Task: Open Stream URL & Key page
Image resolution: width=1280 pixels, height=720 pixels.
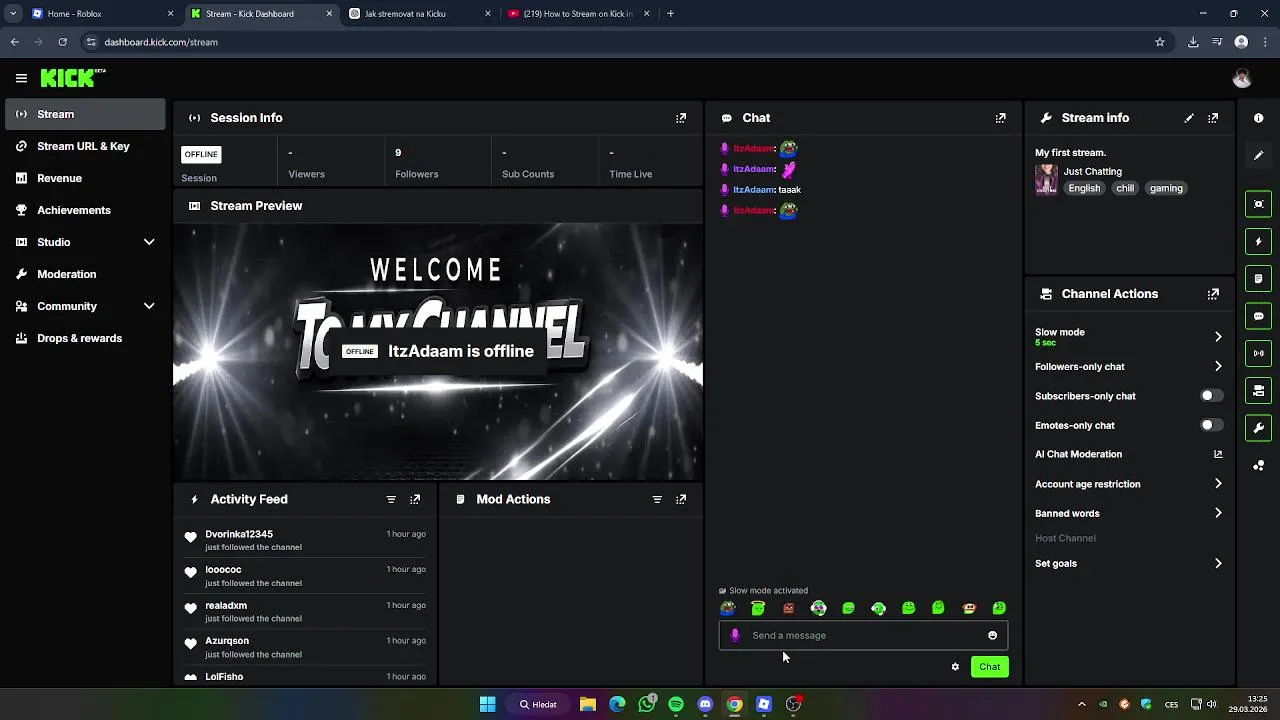Action: click(x=85, y=146)
